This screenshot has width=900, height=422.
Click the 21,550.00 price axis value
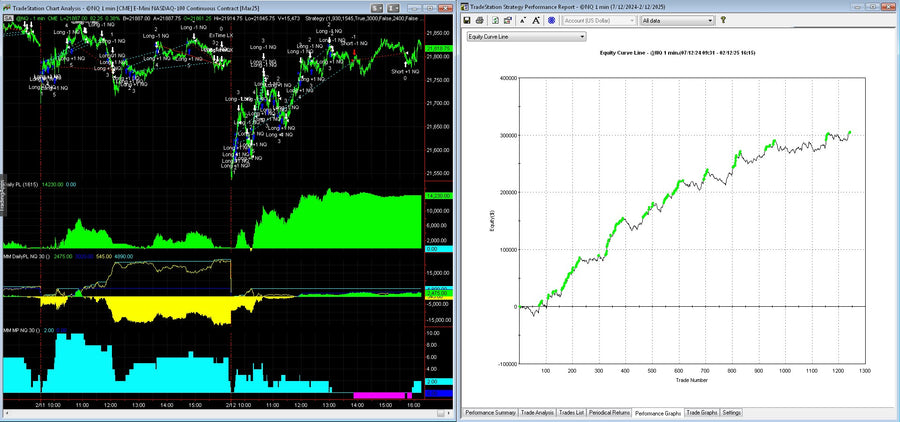pos(439,173)
